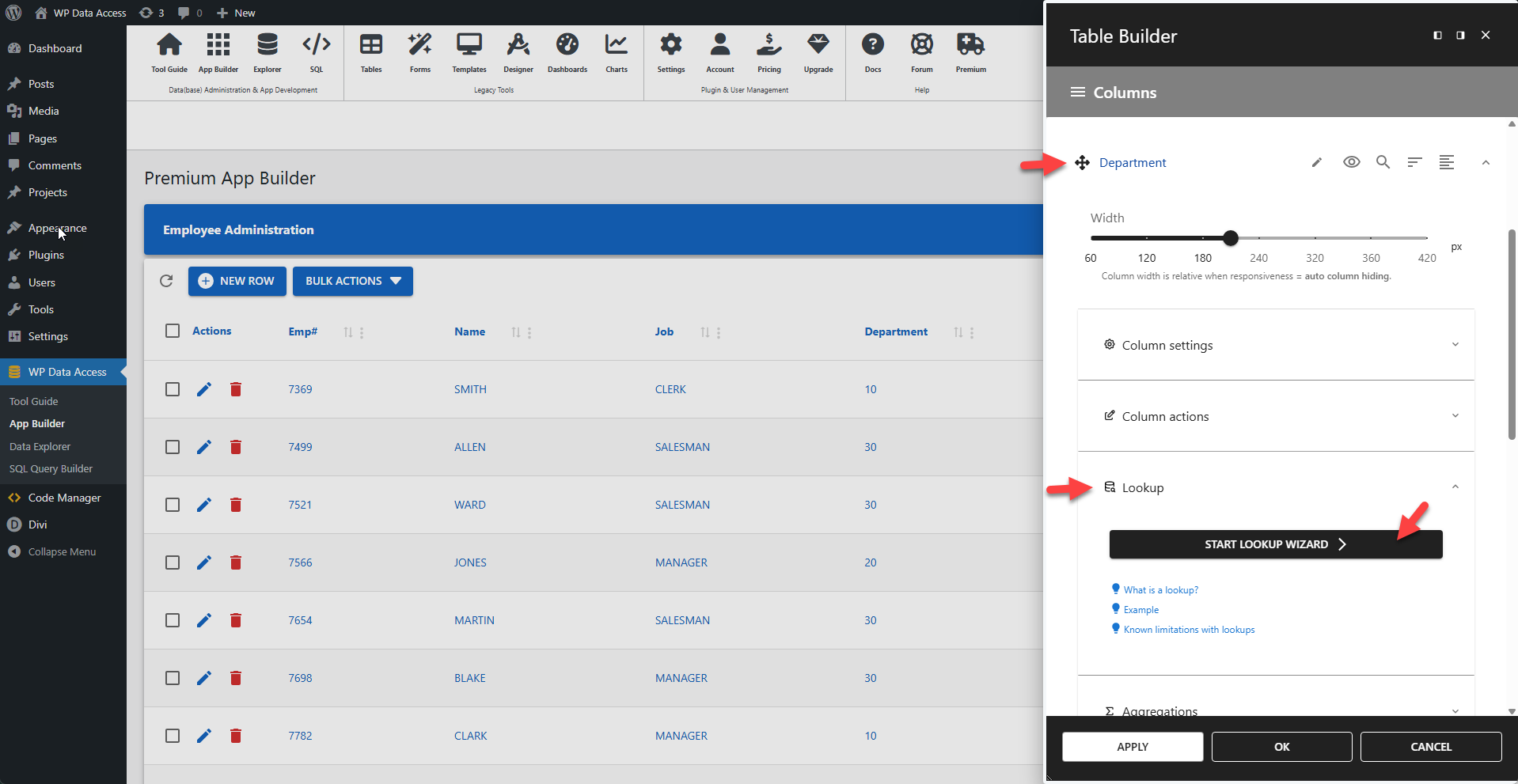
Task: Toggle visibility of the Department column
Action: pyautogui.click(x=1351, y=162)
